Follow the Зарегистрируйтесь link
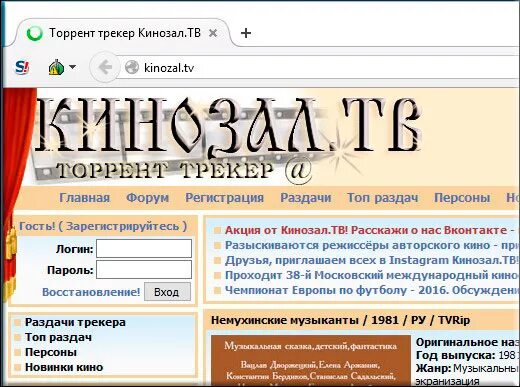Screen dimensions: 520x387 point(123,226)
